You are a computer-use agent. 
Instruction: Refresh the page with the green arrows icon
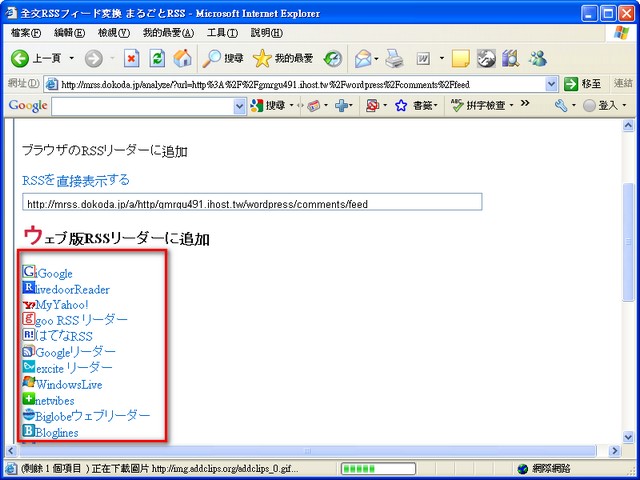pyautogui.click(x=157, y=59)
